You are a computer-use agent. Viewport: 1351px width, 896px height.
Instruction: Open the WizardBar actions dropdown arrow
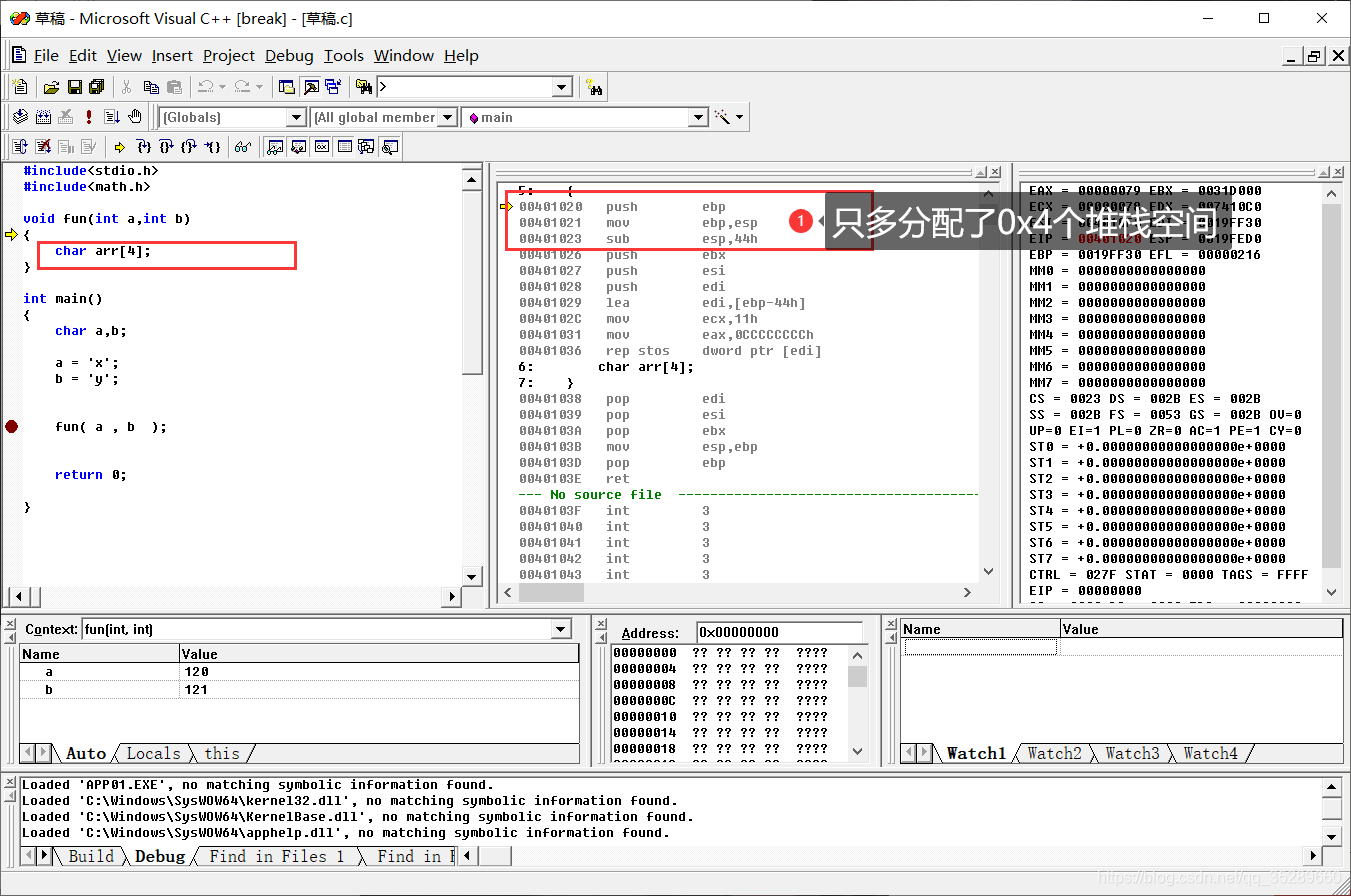740,117
